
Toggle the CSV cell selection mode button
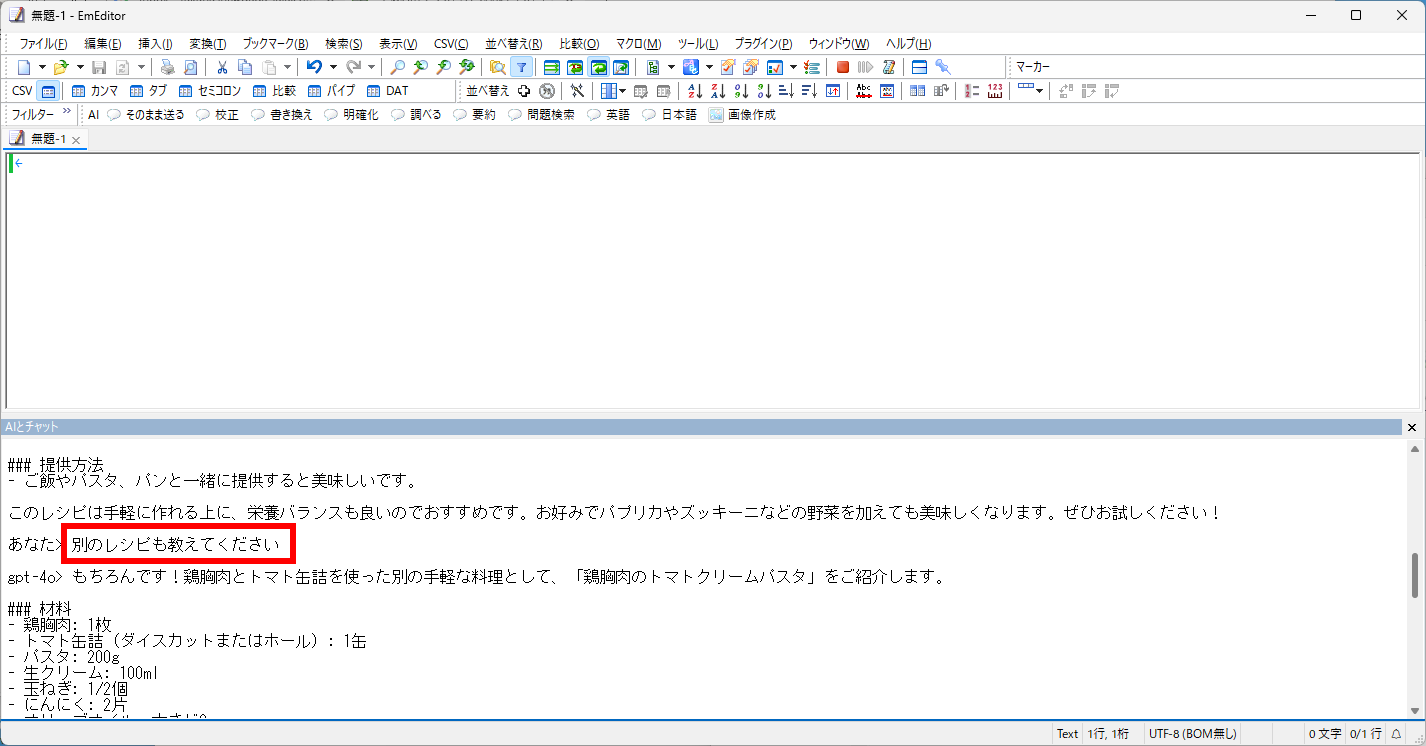(49, 90)
